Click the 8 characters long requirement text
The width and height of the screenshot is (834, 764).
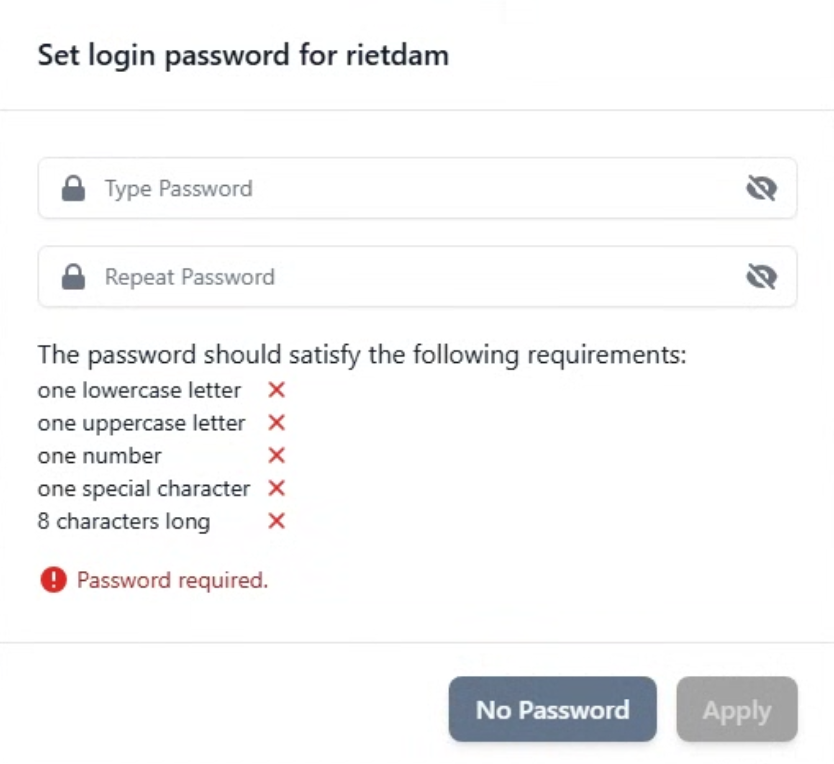(124, 522)
